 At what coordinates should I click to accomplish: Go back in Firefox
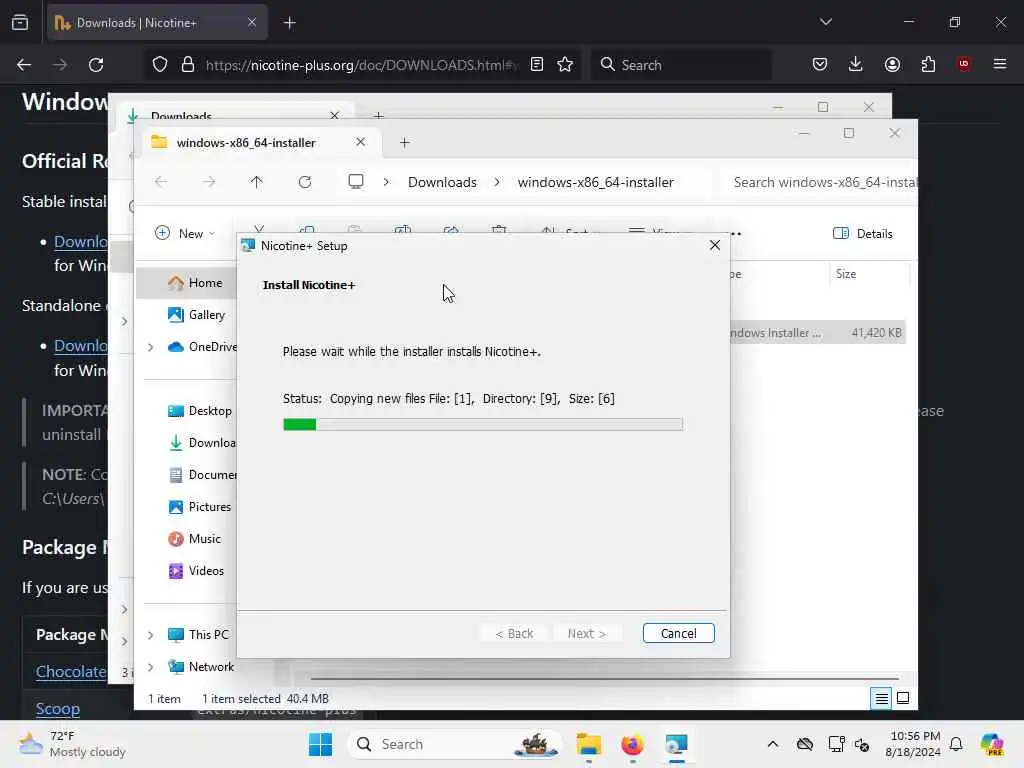point(24,65)
